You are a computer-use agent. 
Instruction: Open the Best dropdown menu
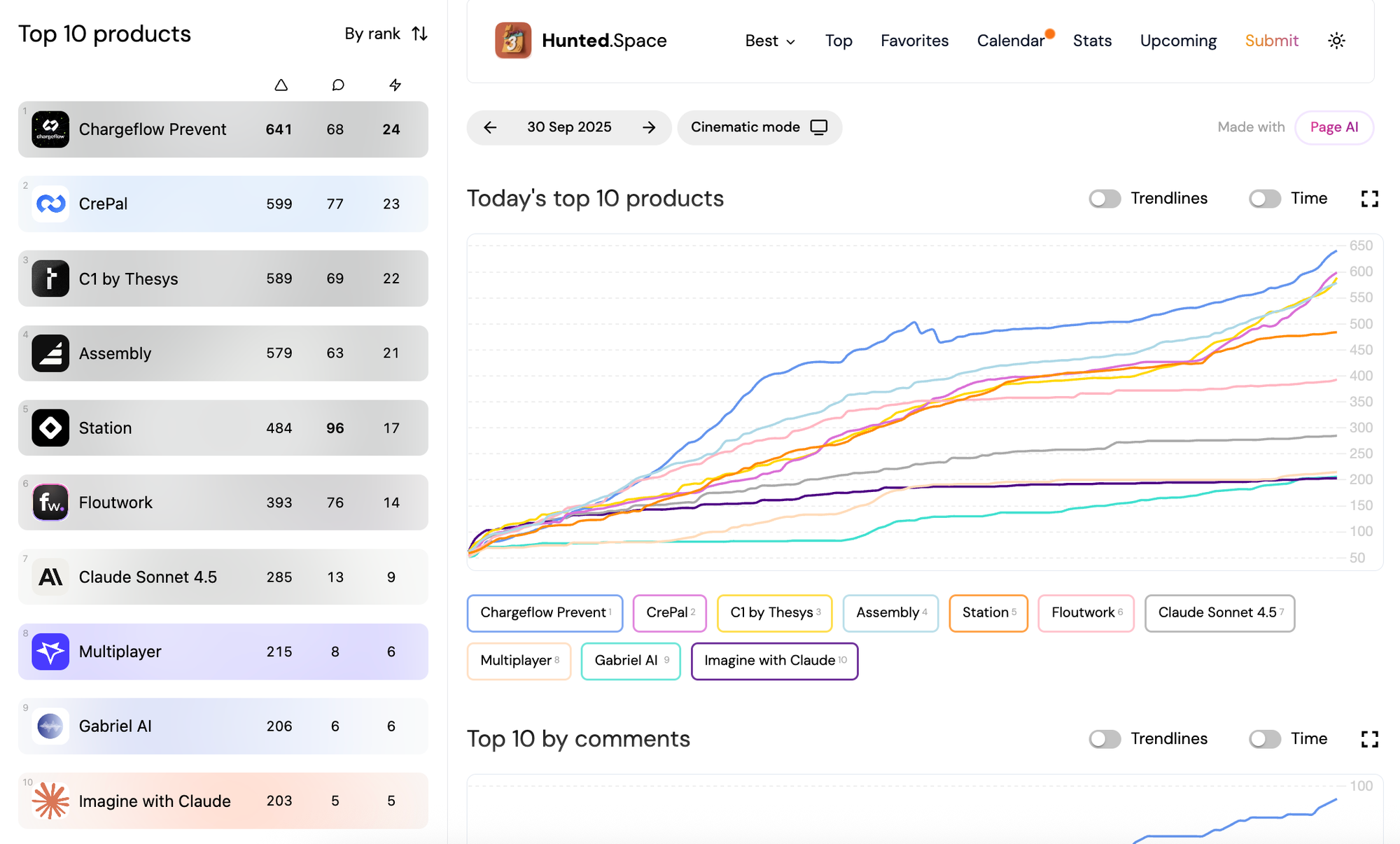[x=769, y=41]
